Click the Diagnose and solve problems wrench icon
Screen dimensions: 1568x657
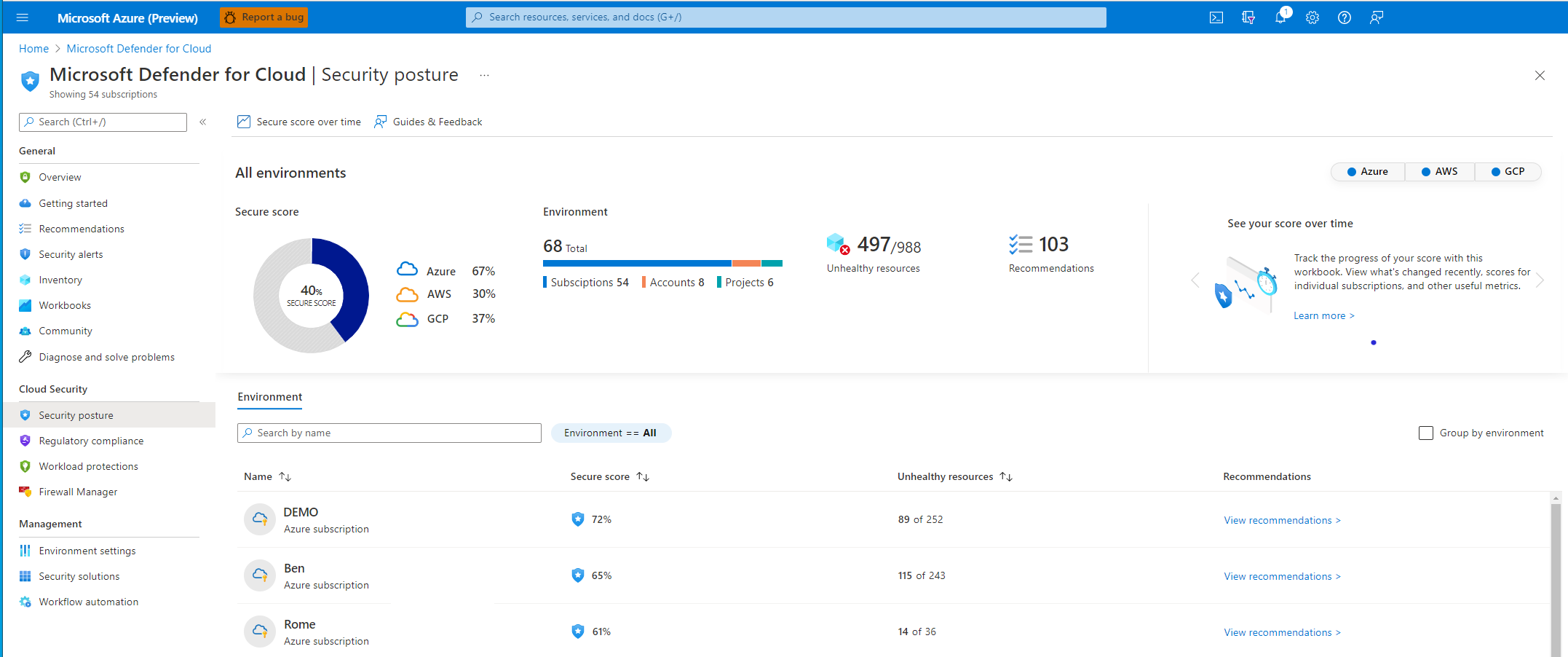(x=25, y=357)
